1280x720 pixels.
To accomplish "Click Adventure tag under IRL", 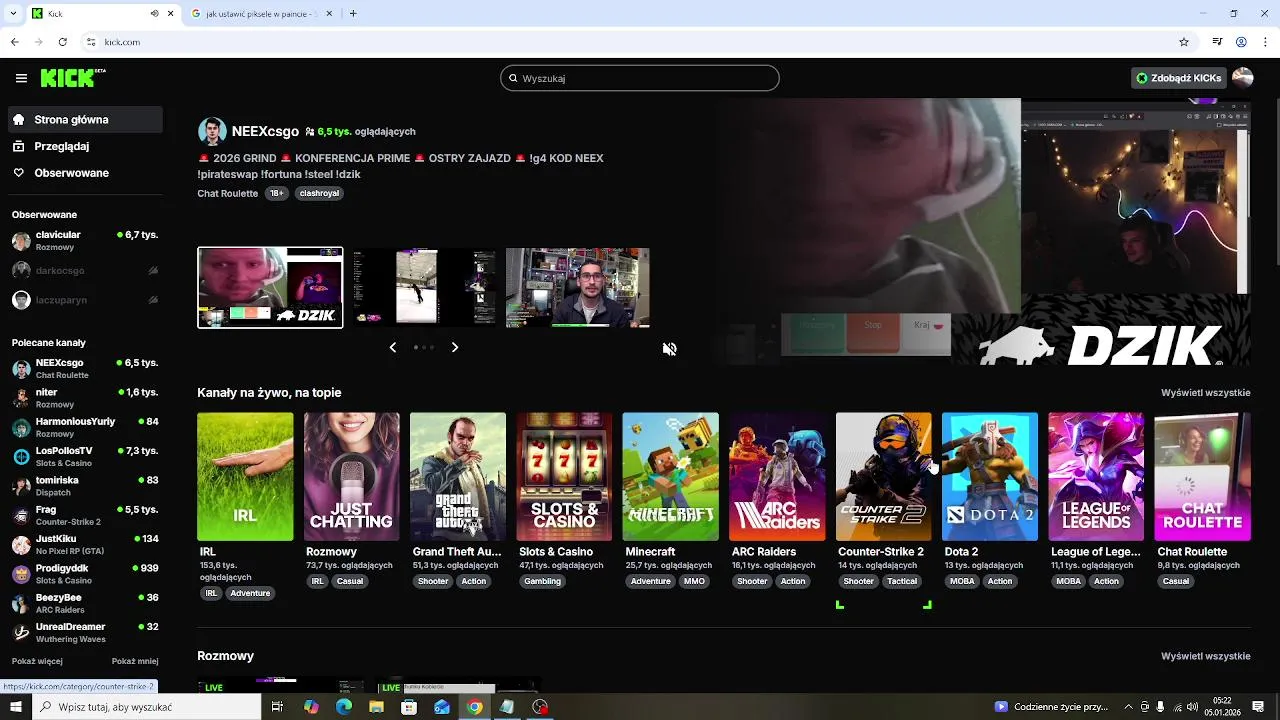I will coord(250,593).
